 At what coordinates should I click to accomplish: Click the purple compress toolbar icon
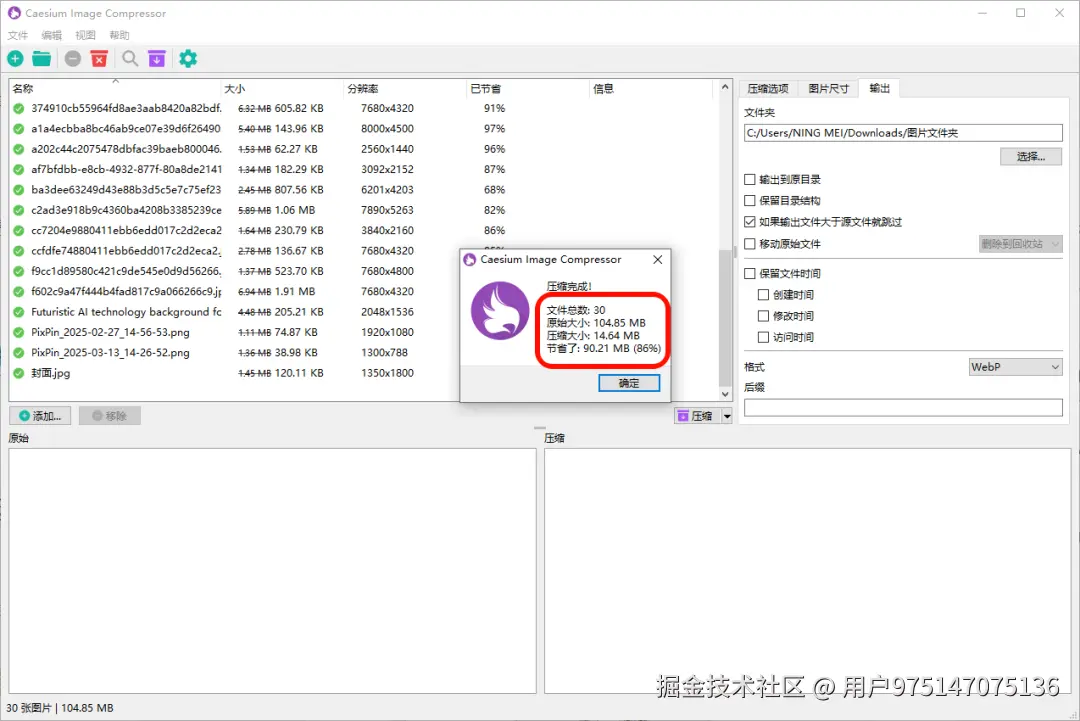pyautogui.click(x=157, y=59)
